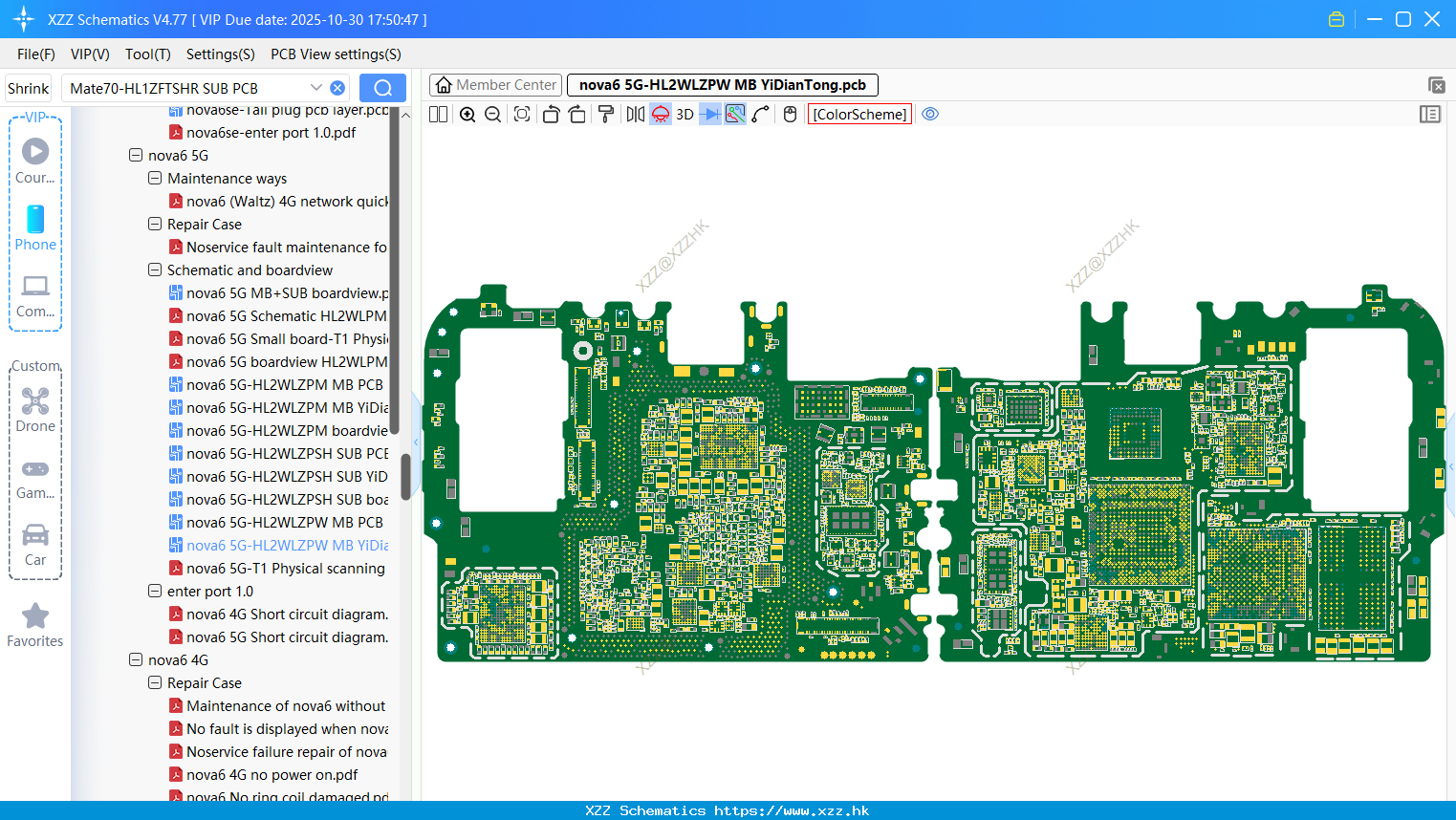The width and height of the screenshot is (1456, 820).
Task: Open the right side panel icon
Action: pos(1430,114)
